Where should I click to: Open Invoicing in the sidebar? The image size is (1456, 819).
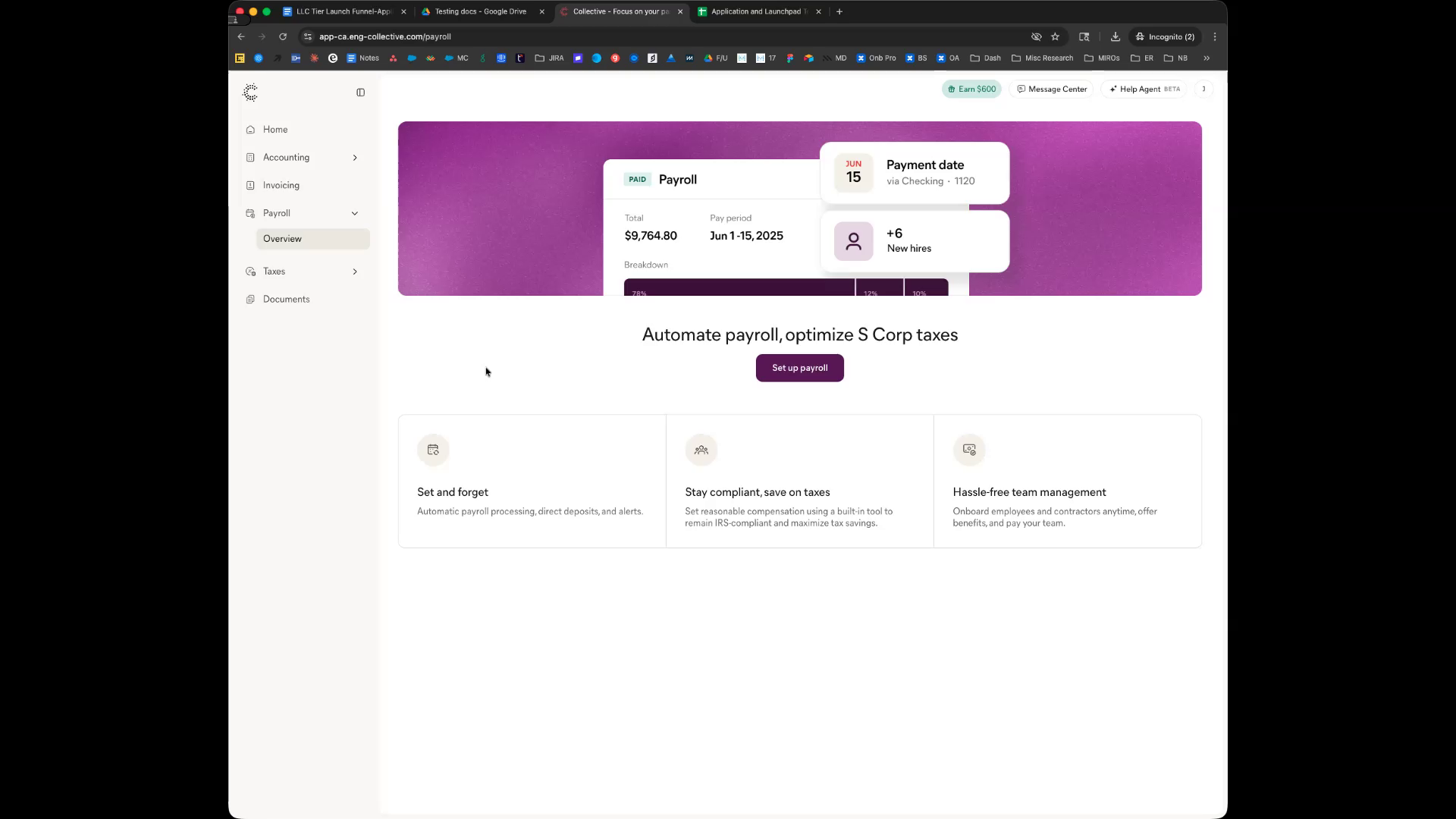281,185
